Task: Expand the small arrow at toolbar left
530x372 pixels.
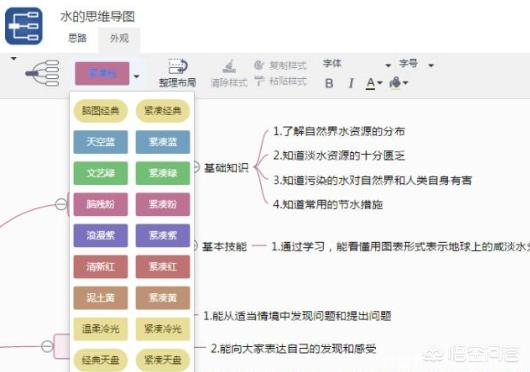Action: click(x=14, y=59)
